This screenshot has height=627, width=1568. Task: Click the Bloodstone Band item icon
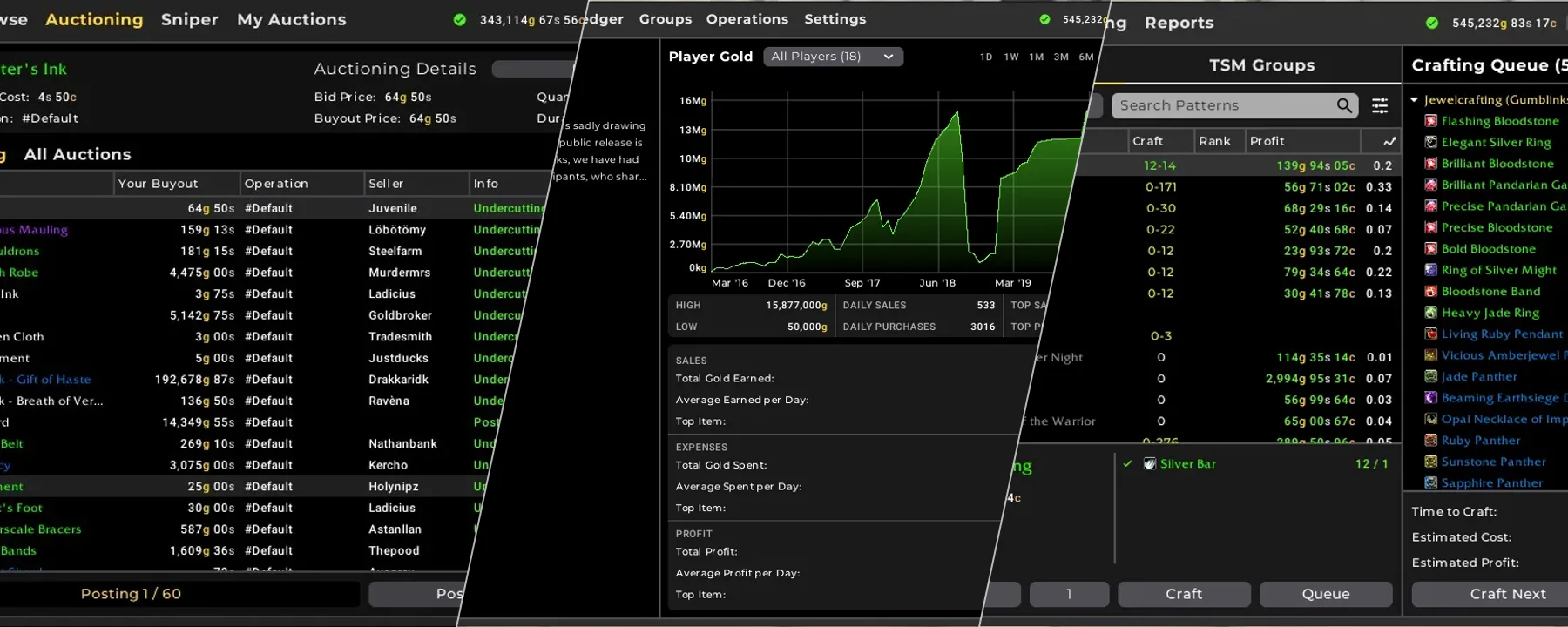point(1430,292)
